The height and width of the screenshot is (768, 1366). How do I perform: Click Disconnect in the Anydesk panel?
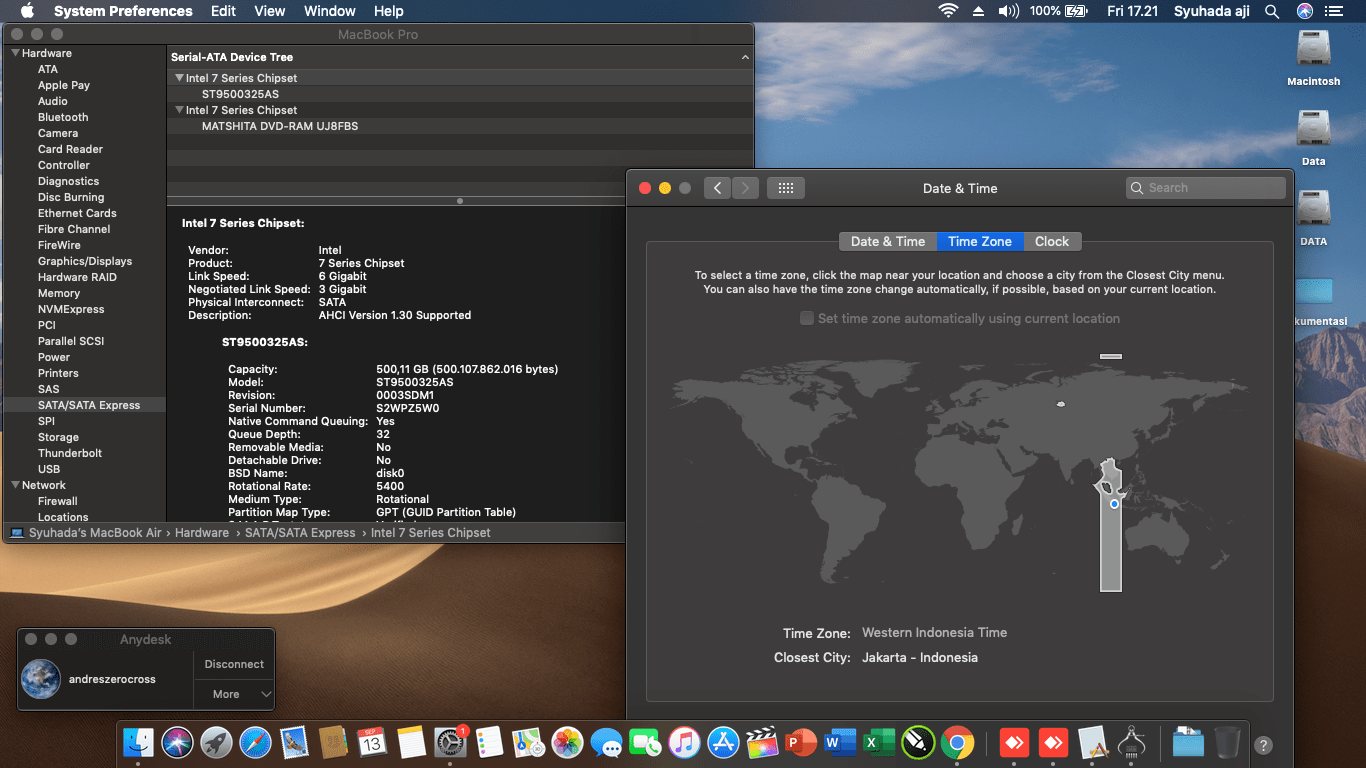click(x=234, y=664)
